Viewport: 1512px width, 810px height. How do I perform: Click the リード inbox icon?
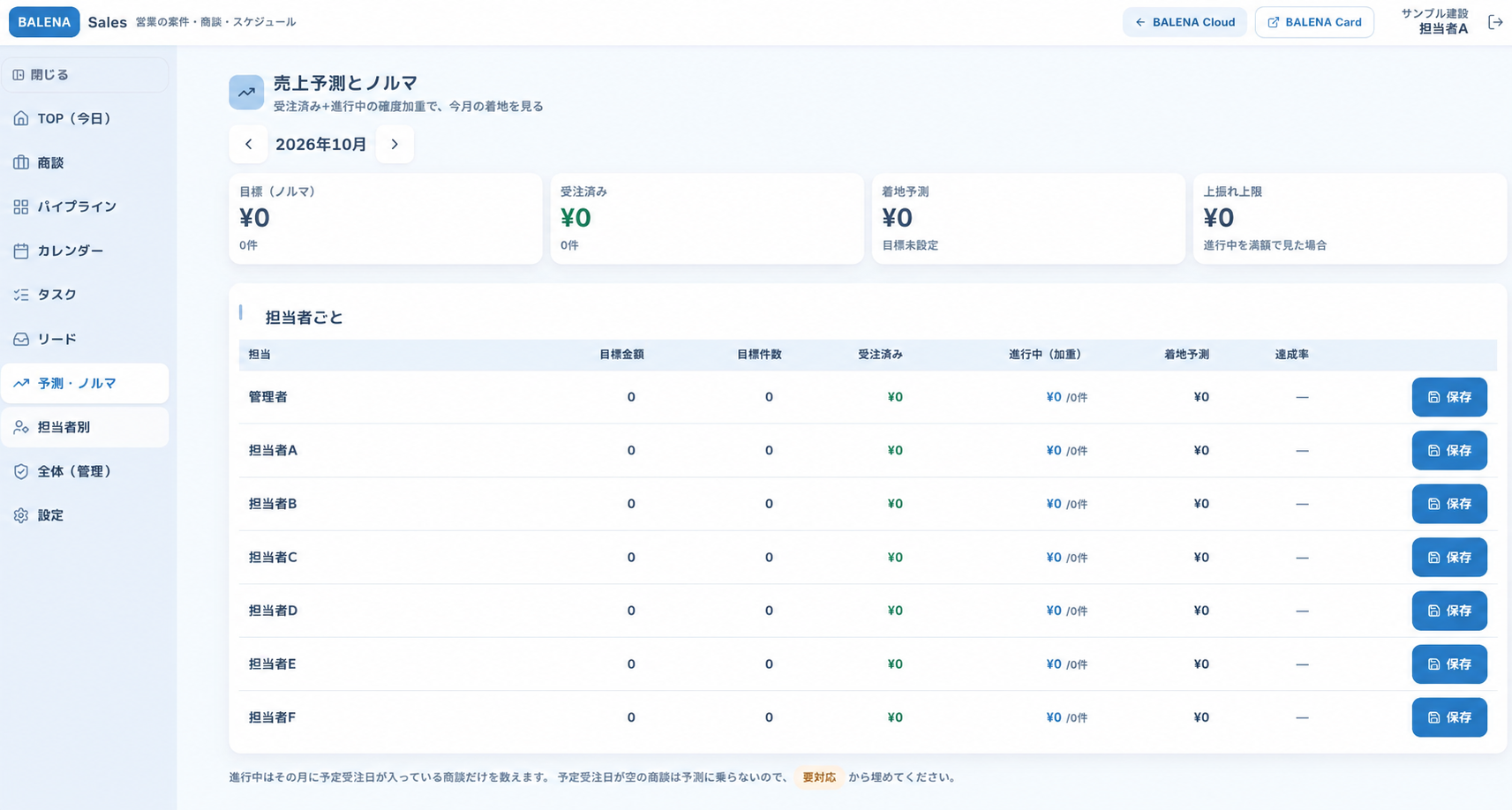tap(21, 339)
